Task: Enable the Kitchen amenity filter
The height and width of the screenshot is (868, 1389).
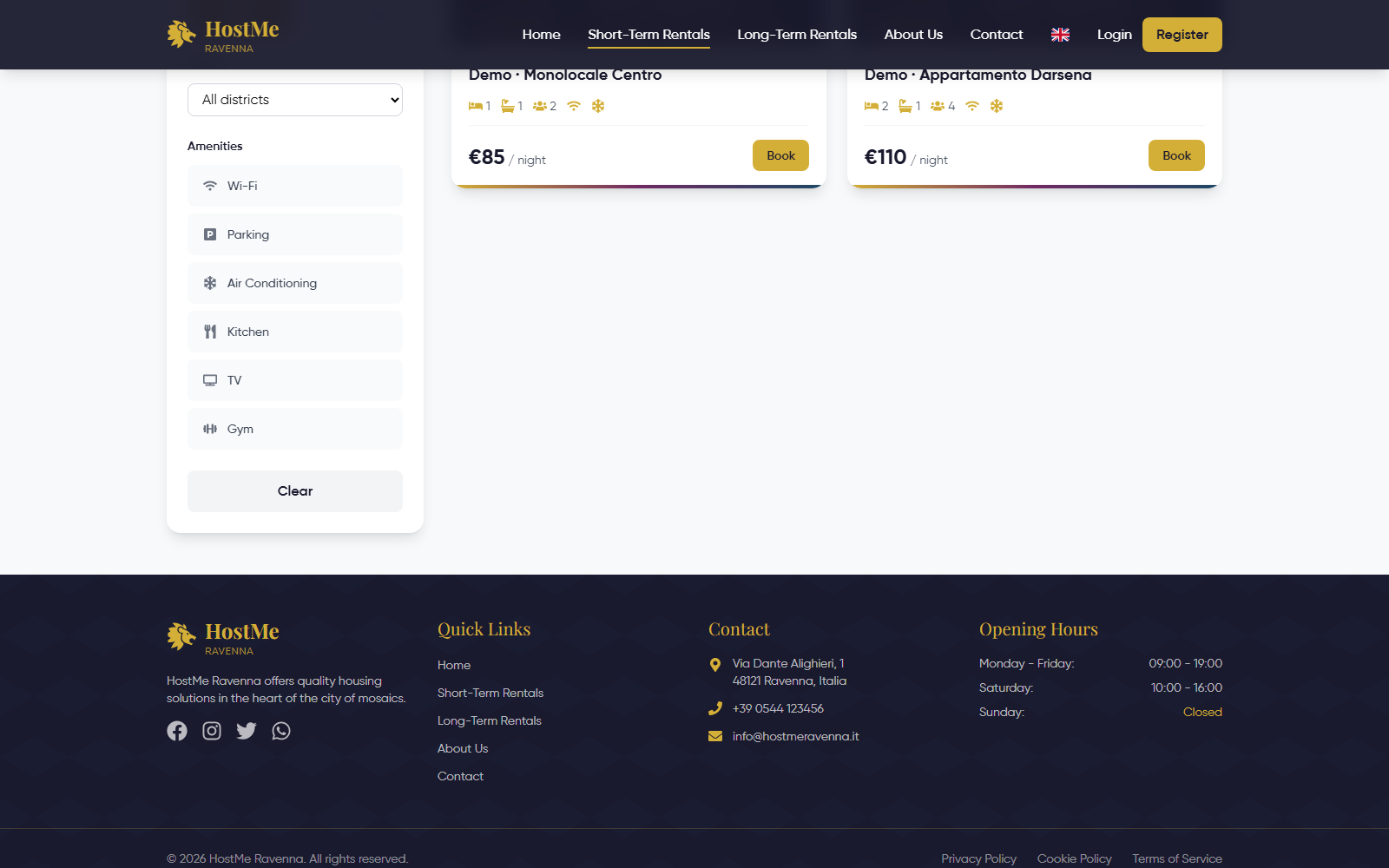Action: pos(295,332)
